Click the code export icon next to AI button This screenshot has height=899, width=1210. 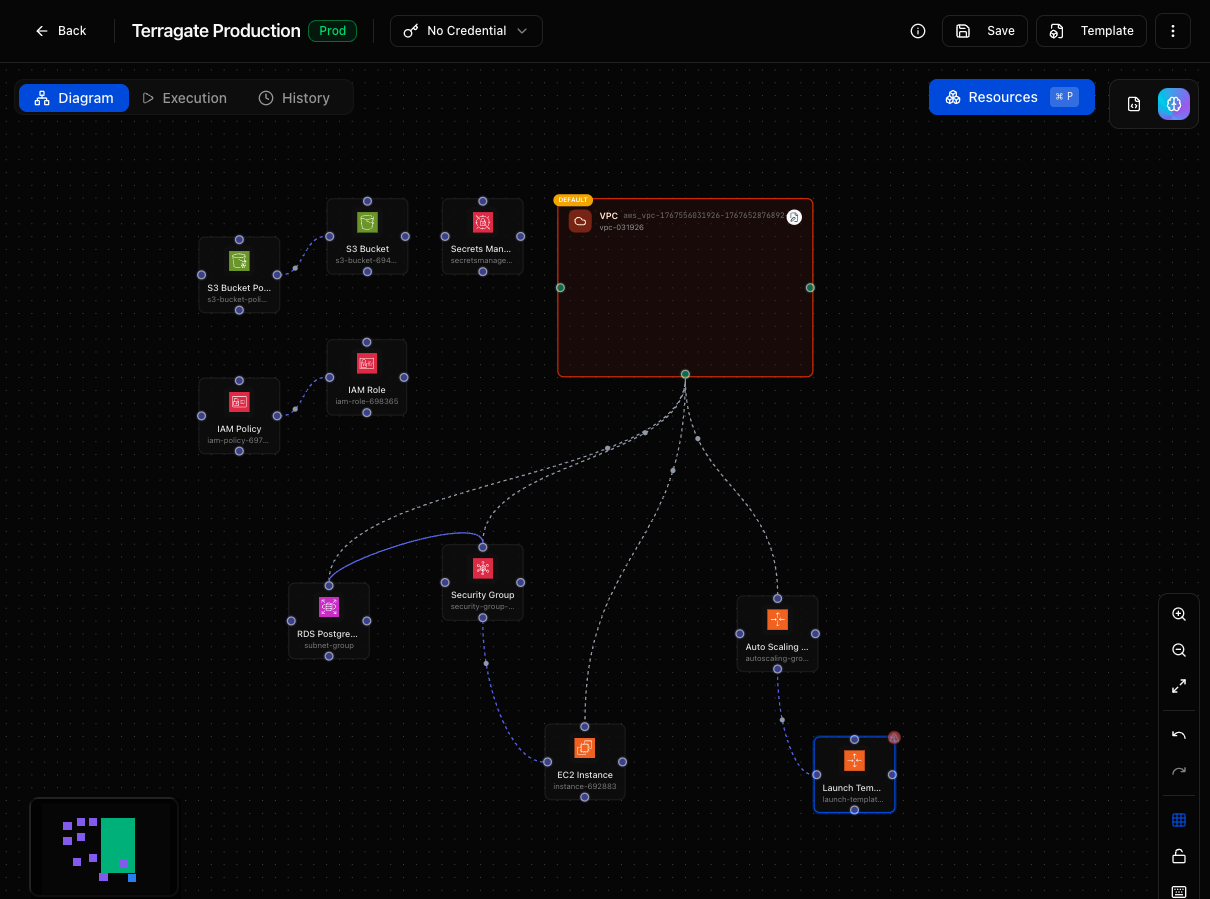[1134, 104]
